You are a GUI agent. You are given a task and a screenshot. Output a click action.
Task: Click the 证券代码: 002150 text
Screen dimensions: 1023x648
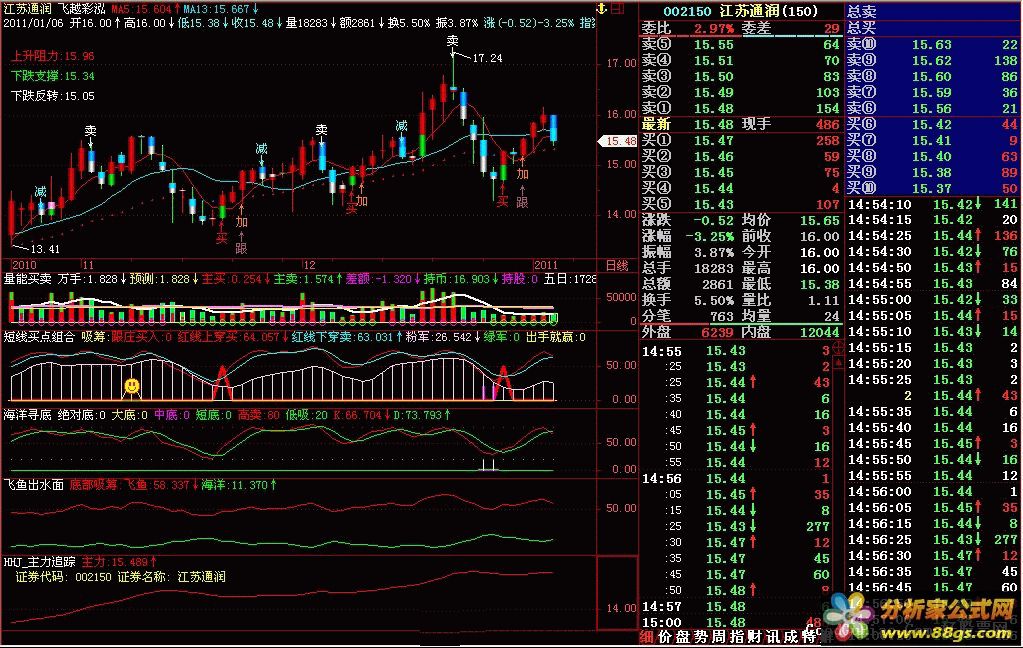[x=63, y=578]
